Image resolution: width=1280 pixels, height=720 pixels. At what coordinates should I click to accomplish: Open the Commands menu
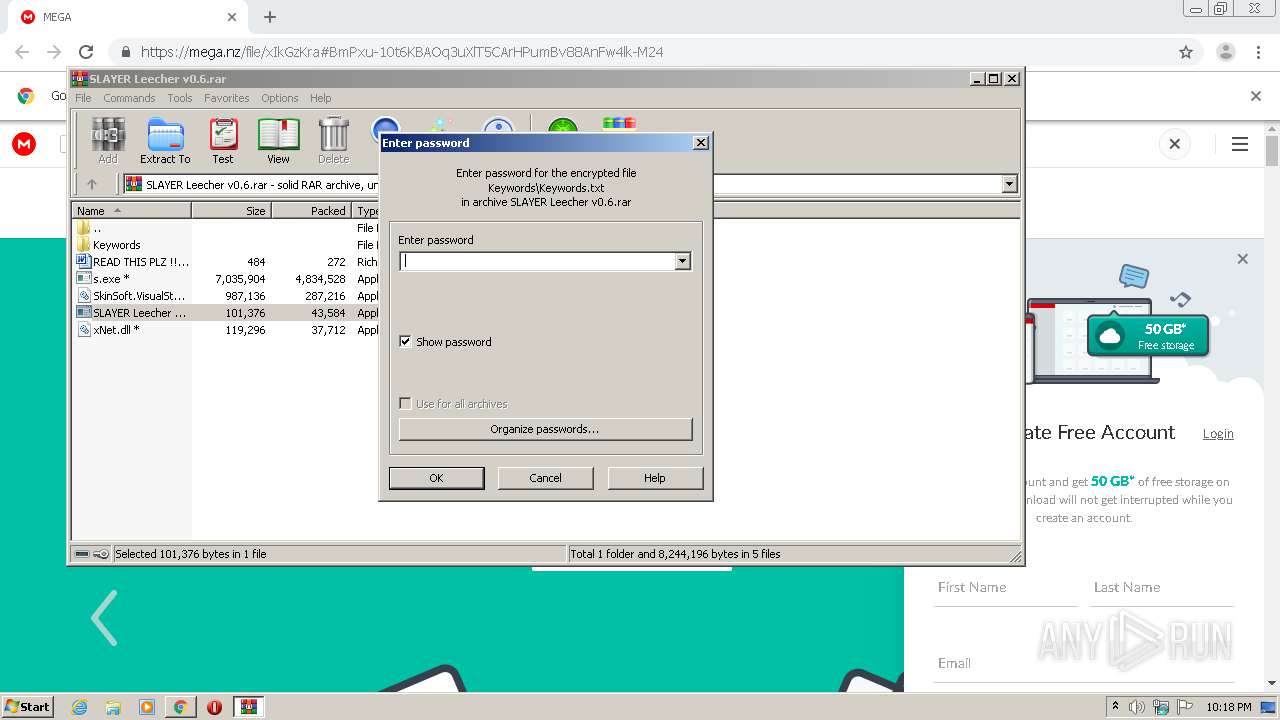click(129, 98)
